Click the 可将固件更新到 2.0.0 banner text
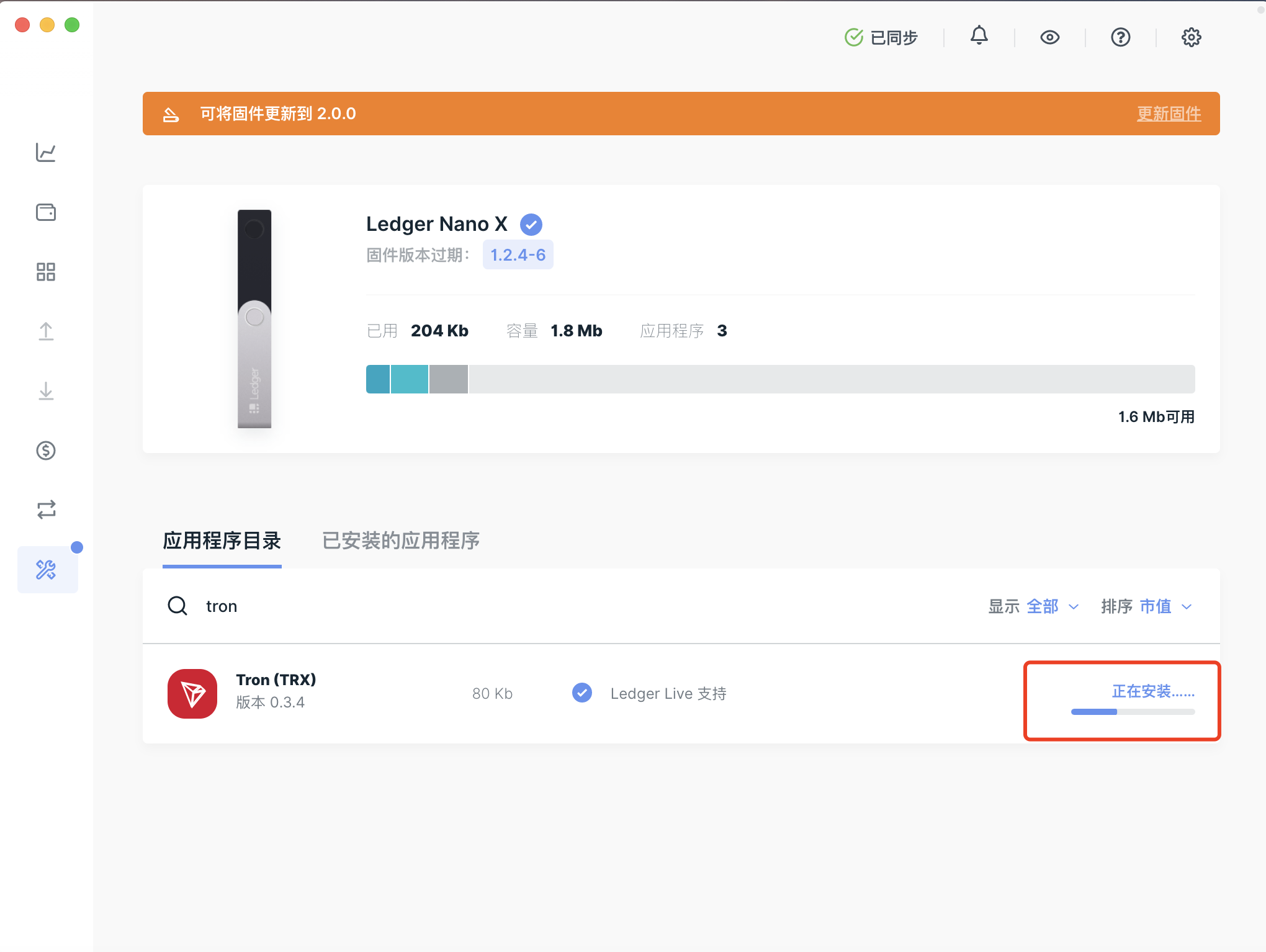Viewport: 1266px width, 952px height. point(278,114)
